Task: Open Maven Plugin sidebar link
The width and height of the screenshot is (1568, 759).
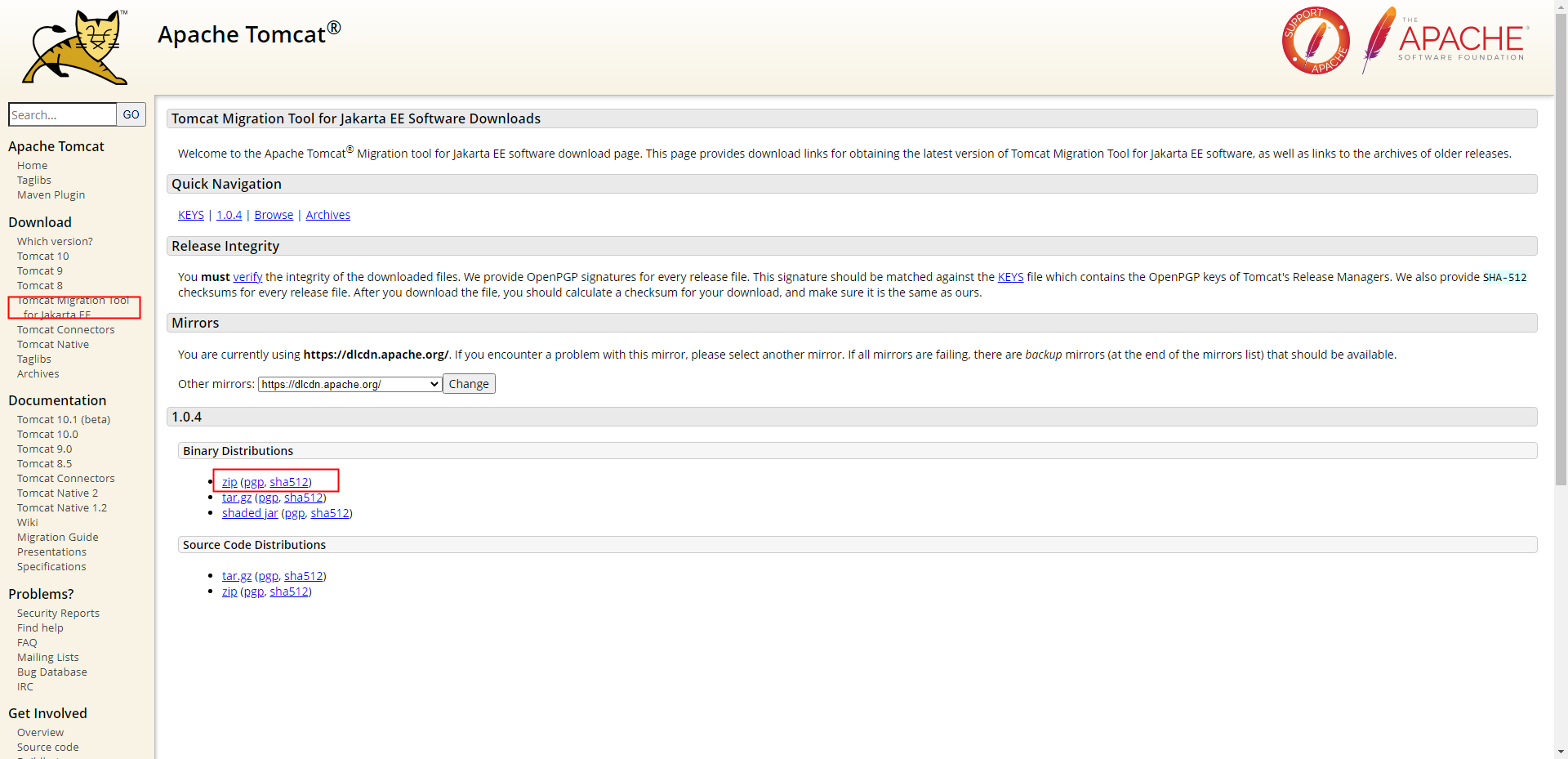Action: tap(51, 194)
